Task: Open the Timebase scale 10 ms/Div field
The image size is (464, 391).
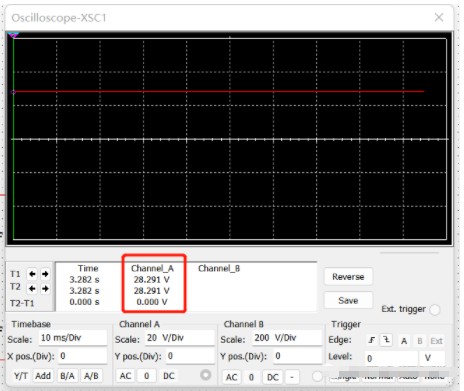Action: (73, 338)
